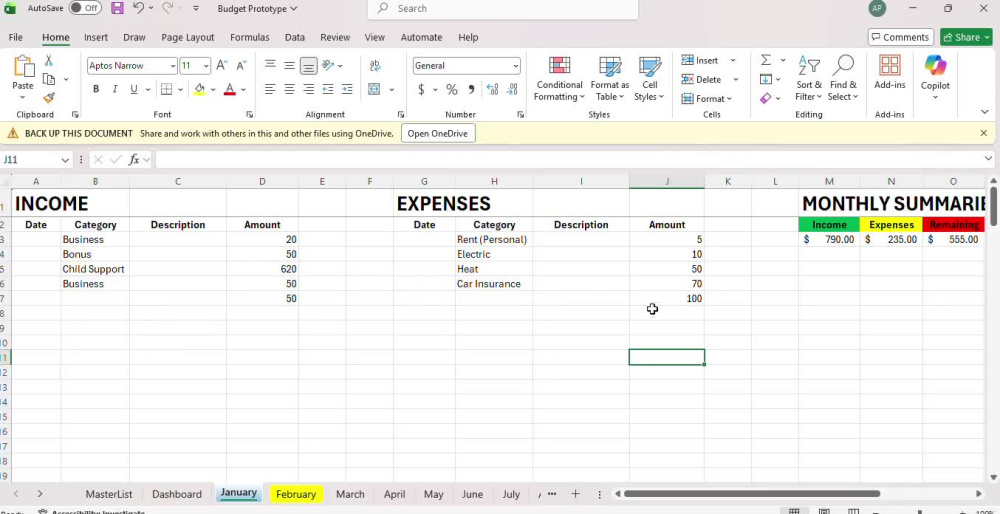Click the Paste clipboard icon
This screenshot has height=514, width=1000.
coord(23,66)
